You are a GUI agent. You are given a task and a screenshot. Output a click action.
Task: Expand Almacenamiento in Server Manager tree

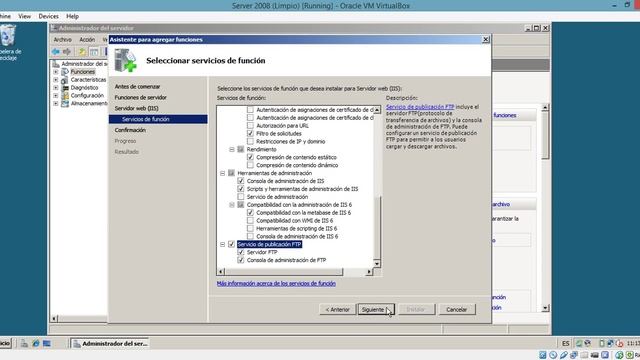[56, 104]
